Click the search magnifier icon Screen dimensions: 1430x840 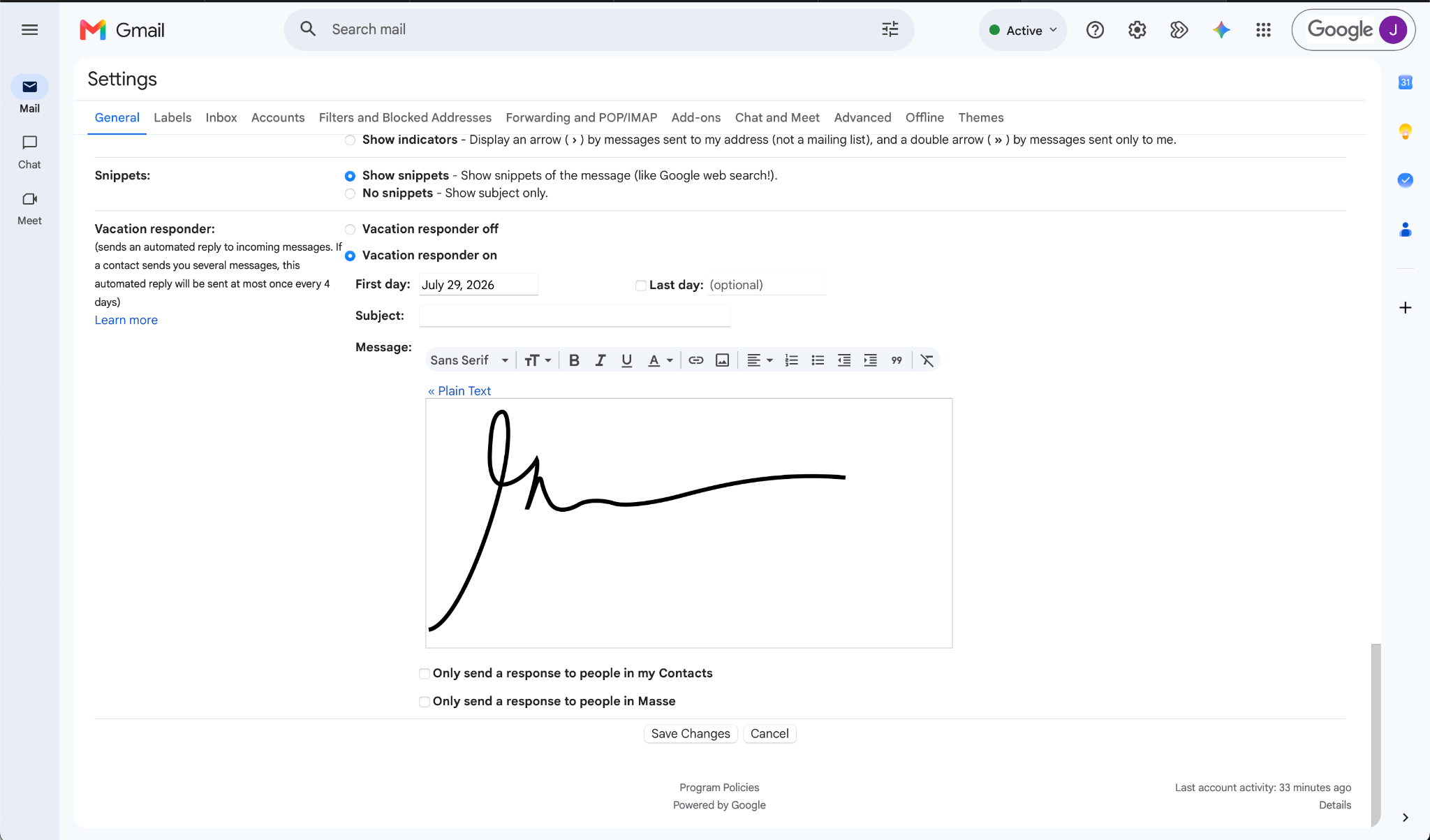[x=308, y=29]
